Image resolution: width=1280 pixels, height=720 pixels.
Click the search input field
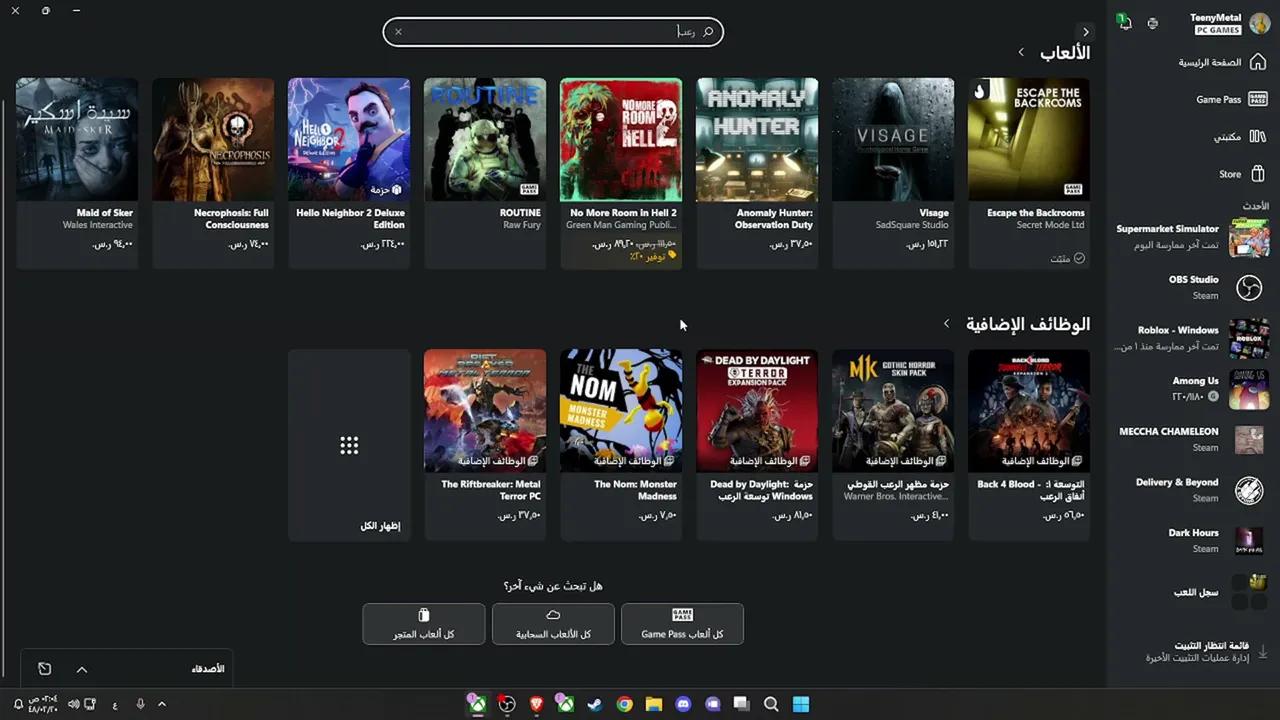(x=553, y=32)
